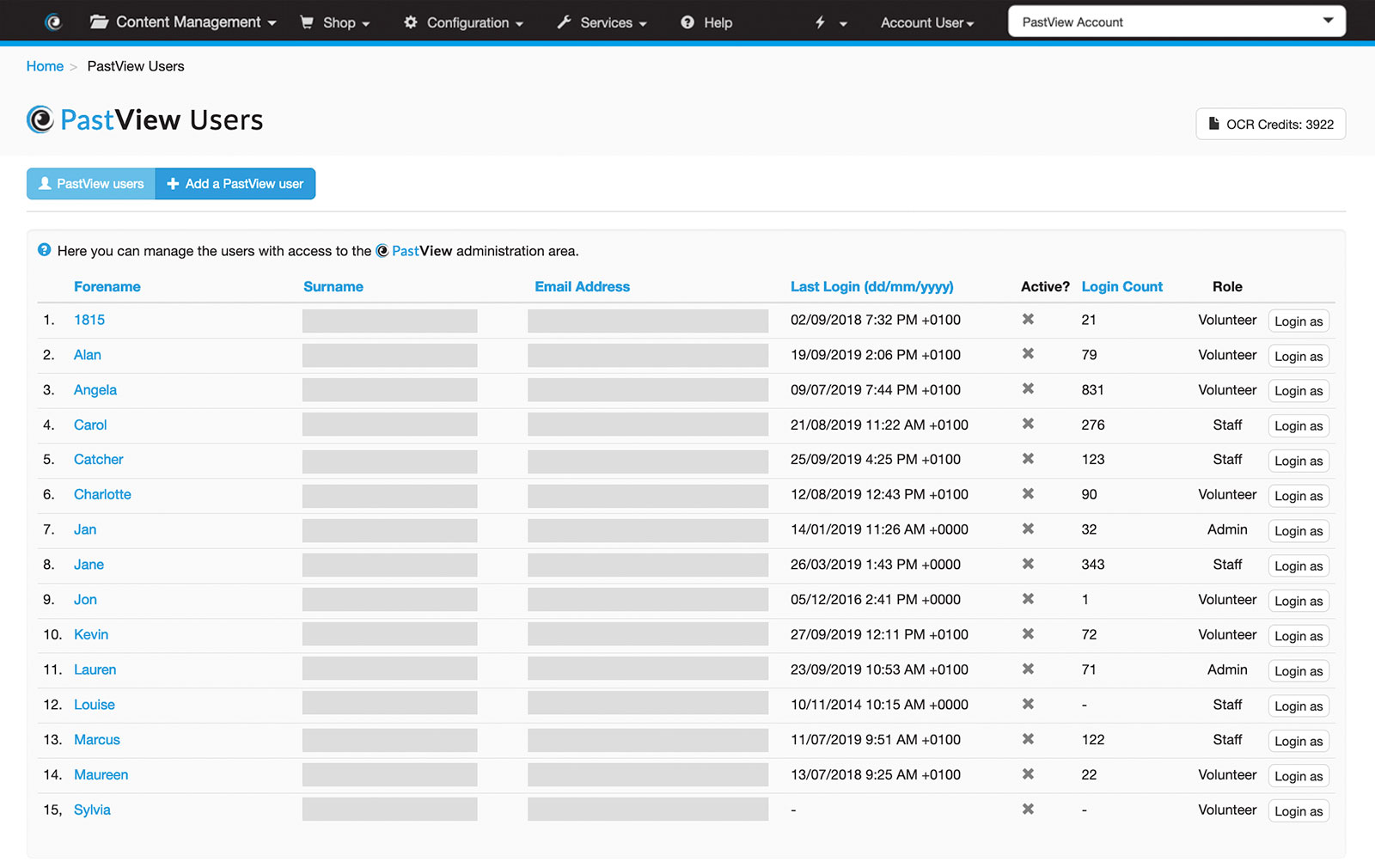Click the help question mark icon by description
Screen dimensions: 1375x868
point(45,250)
